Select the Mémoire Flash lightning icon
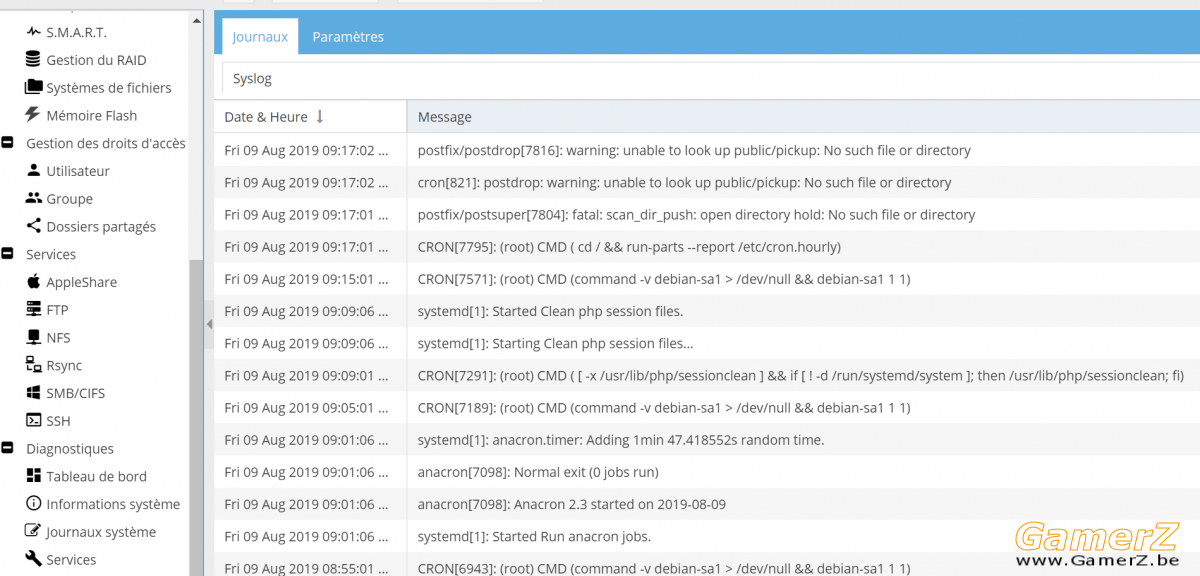Screen dimensions: 1200x576 [33, 115]
